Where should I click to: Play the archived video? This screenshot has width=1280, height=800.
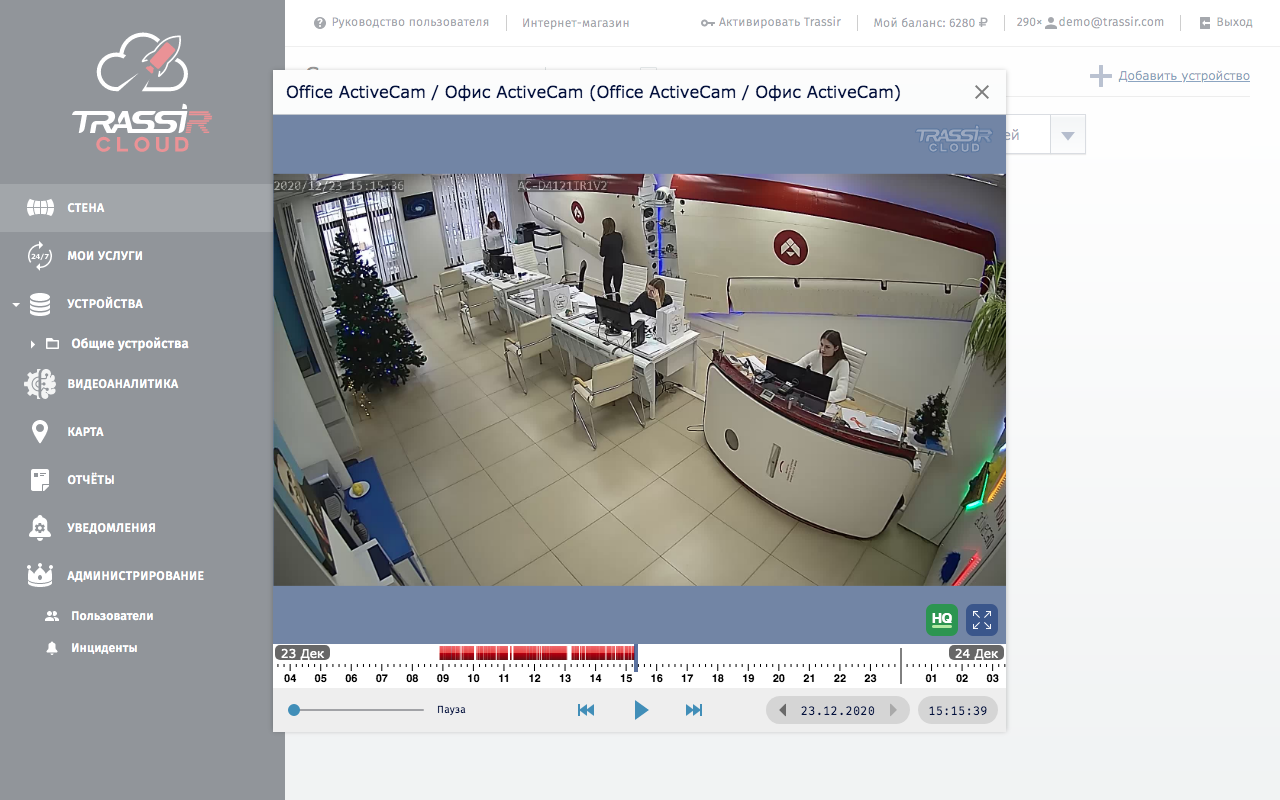click(641, 710)
